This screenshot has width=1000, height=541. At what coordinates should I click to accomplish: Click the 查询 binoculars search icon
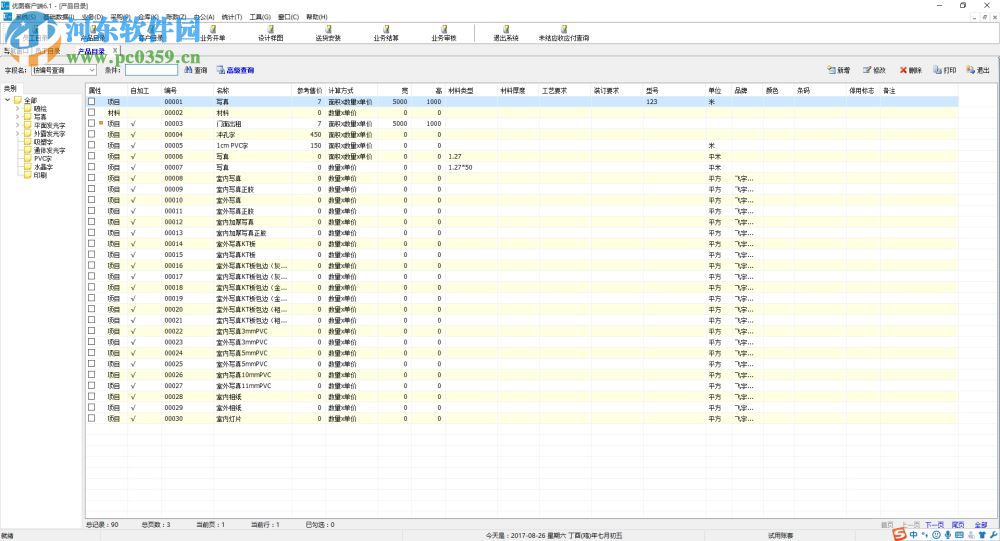[x=188, y=70]
